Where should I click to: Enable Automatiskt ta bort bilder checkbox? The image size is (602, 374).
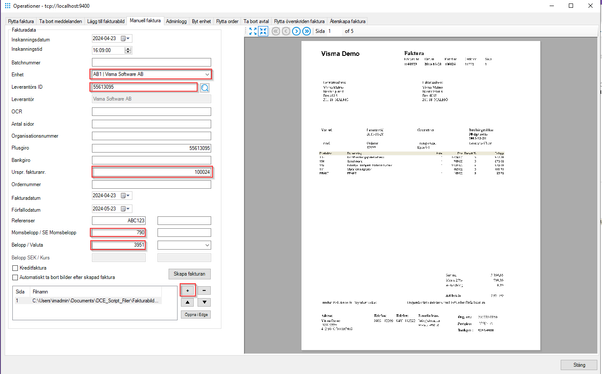(15, 277)
